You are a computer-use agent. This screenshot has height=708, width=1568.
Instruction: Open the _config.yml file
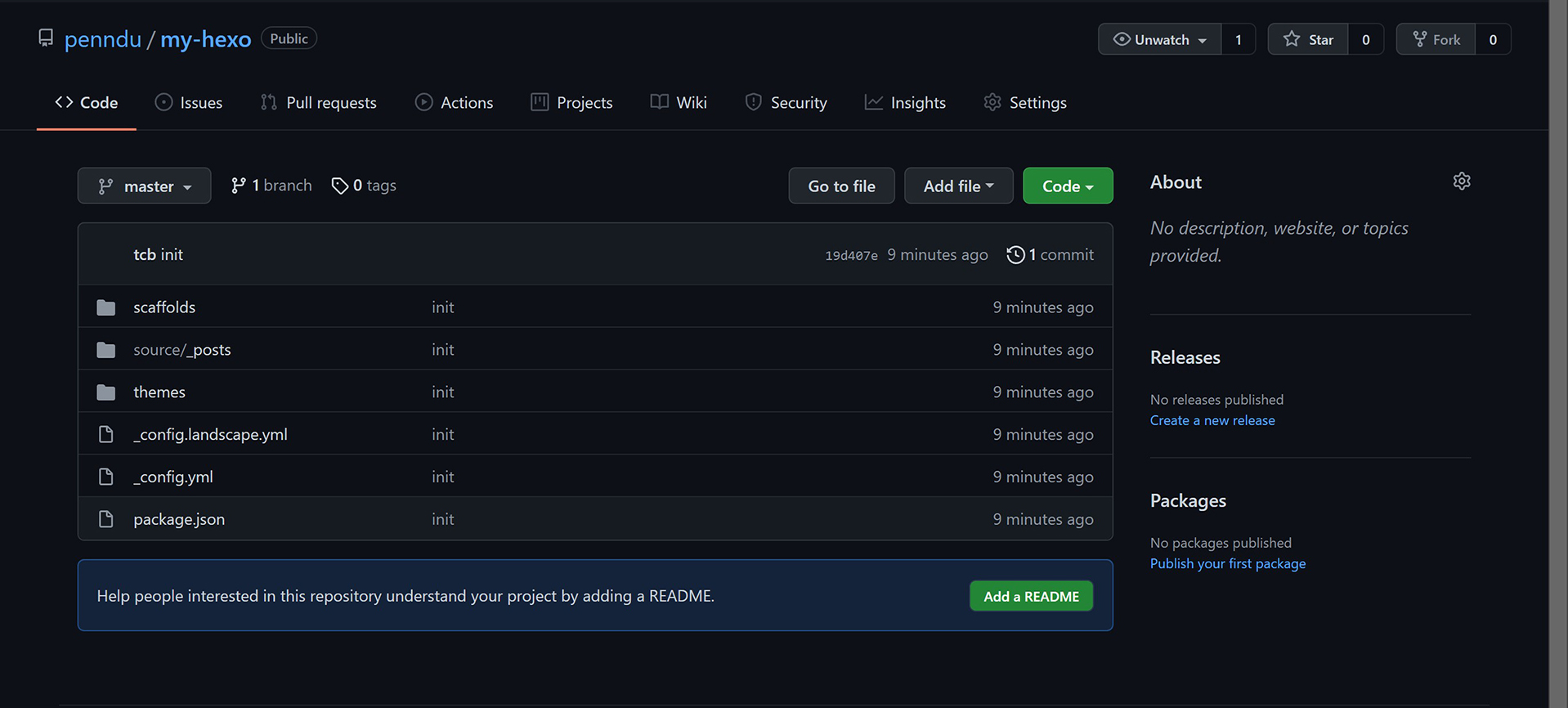tap(172, 477)
